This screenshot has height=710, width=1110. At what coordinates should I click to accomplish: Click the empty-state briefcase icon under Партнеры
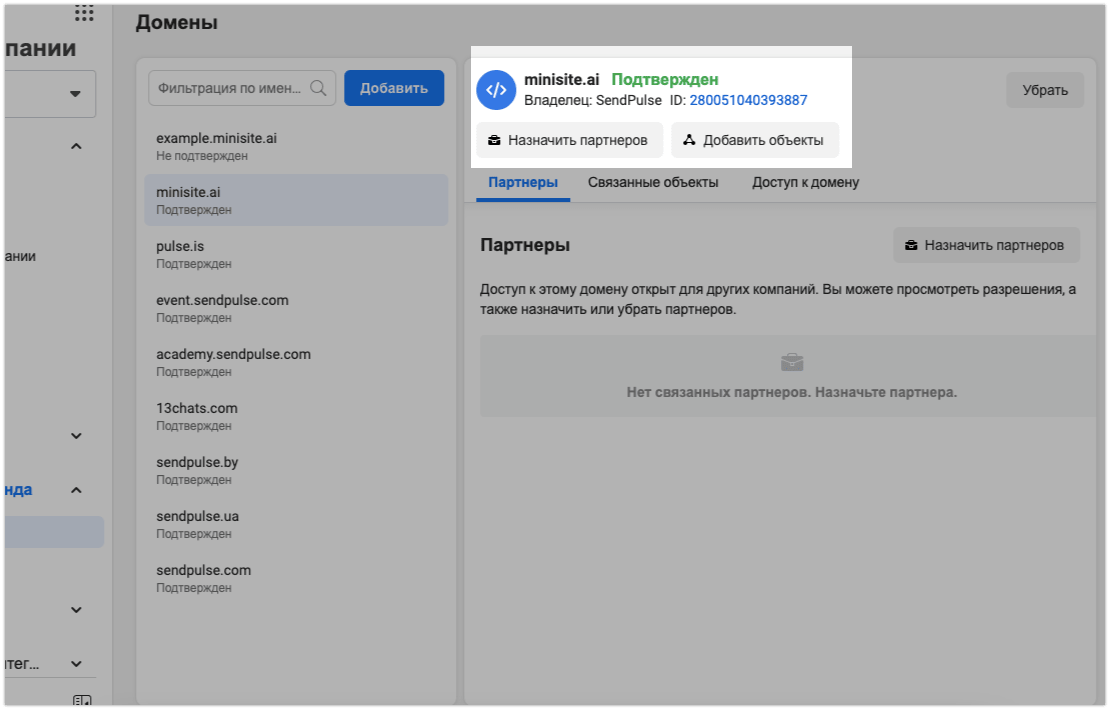coord(791,362)
